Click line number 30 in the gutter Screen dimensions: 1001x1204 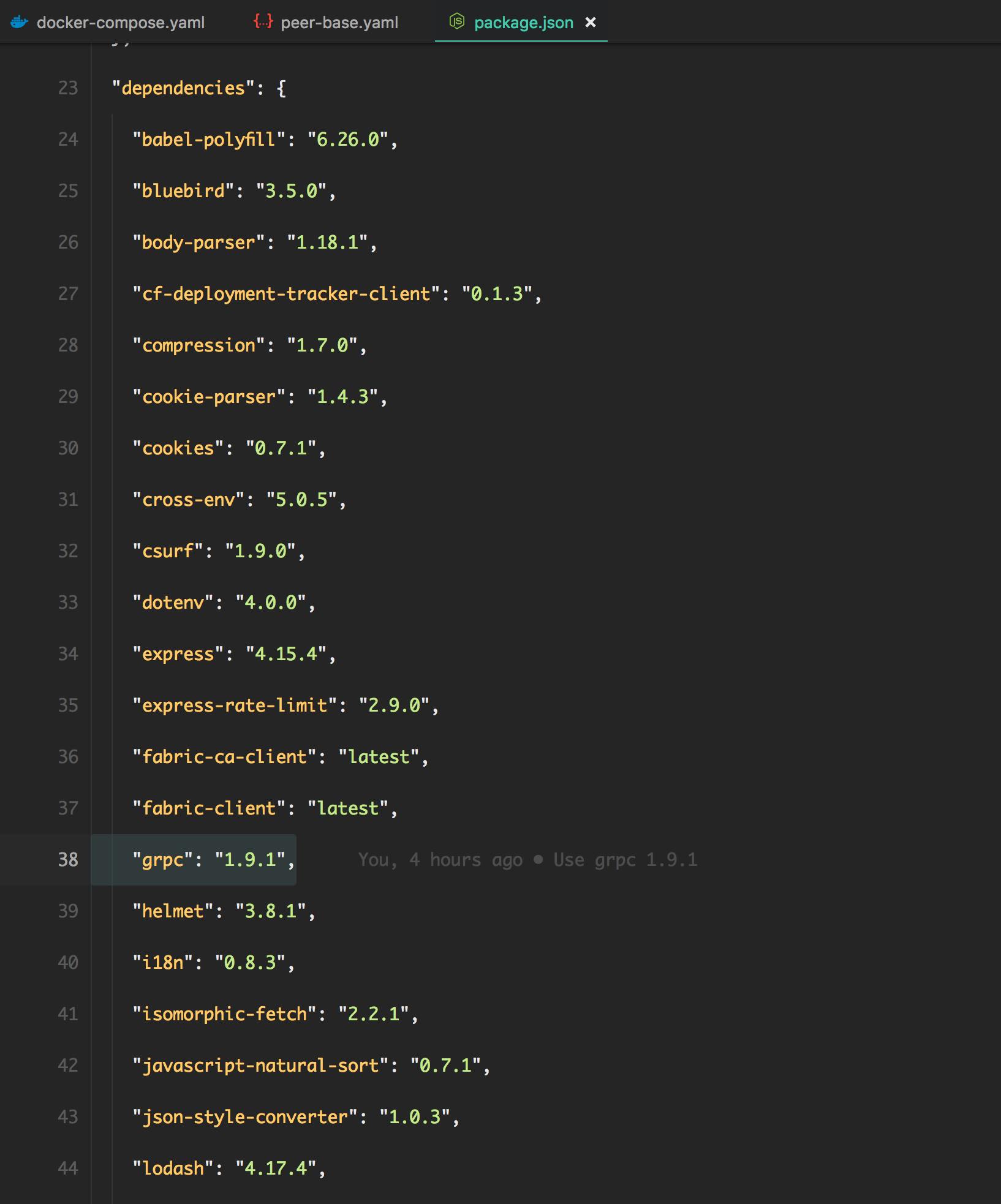tap(68, 448)
